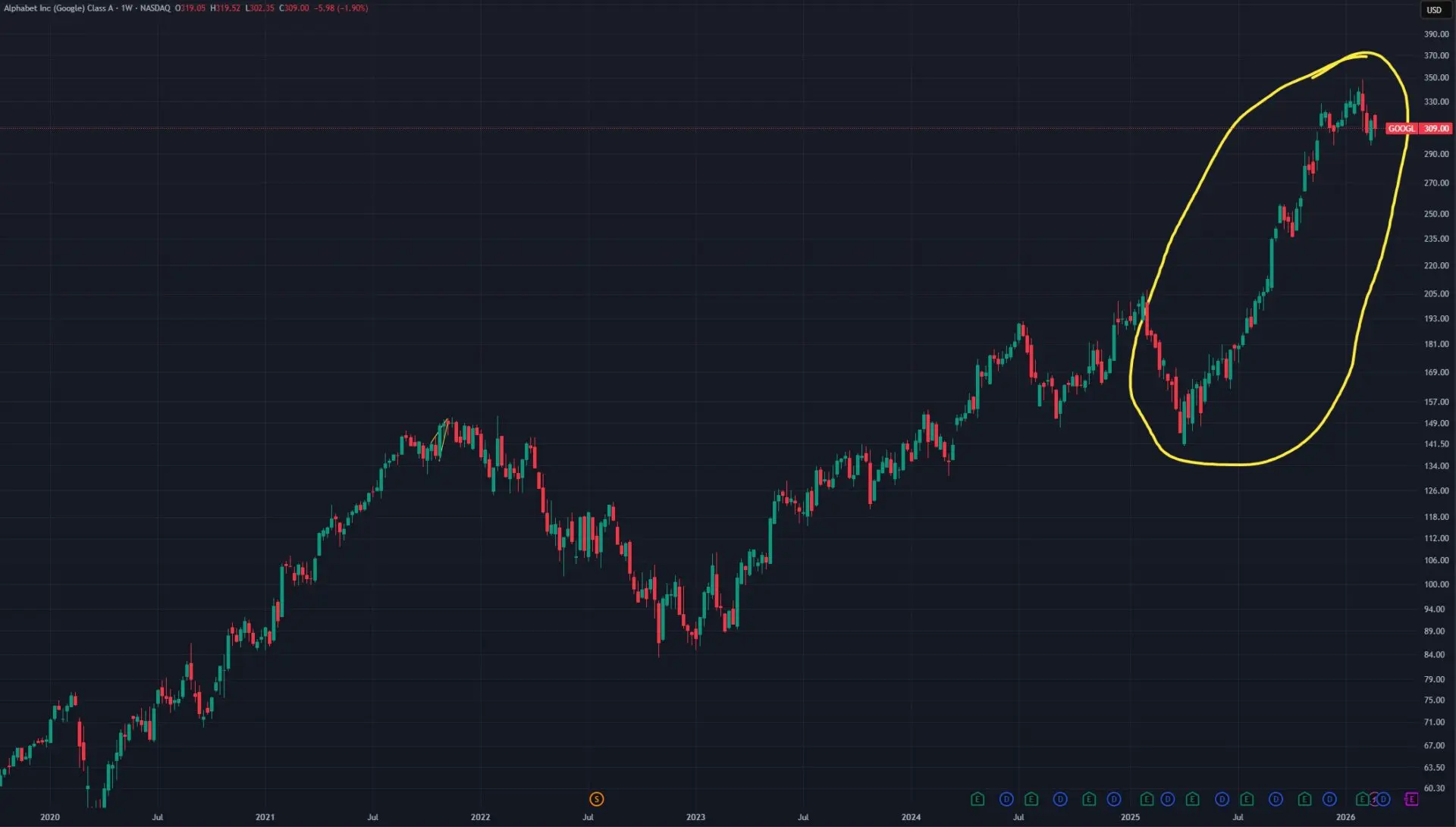Click the 390.00 price axis label
Viewport: 1456px width, 827px height.
click(x=1436, y=34)
